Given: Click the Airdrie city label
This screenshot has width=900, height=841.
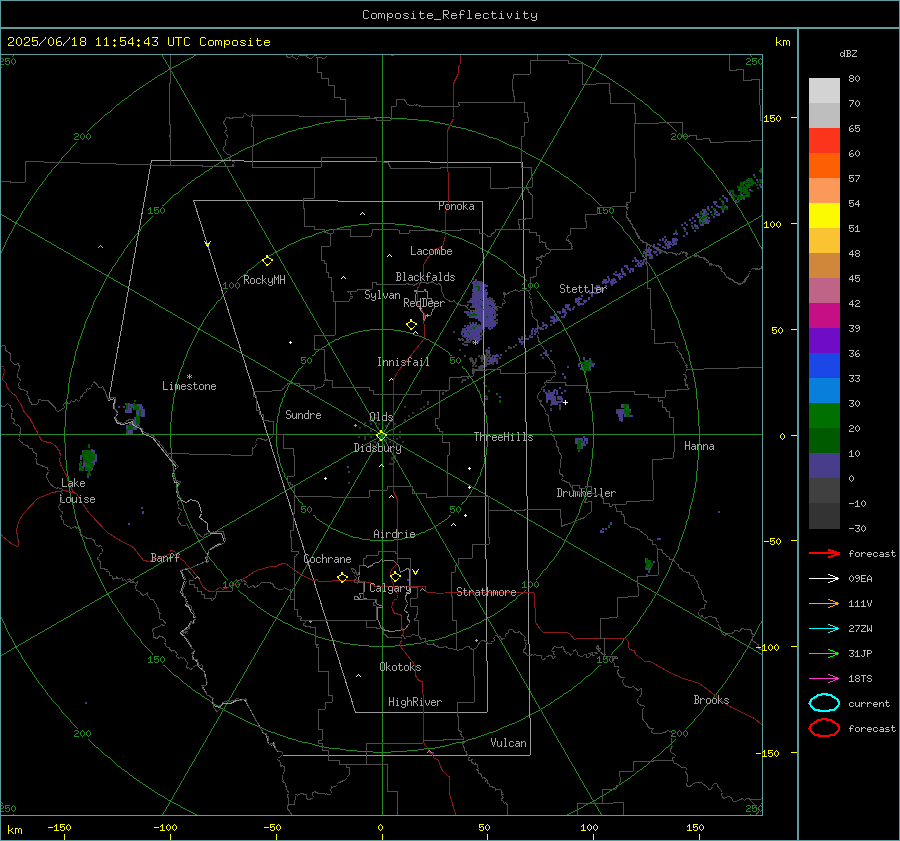Looking at the screenshot, I should tap(394, 534).
